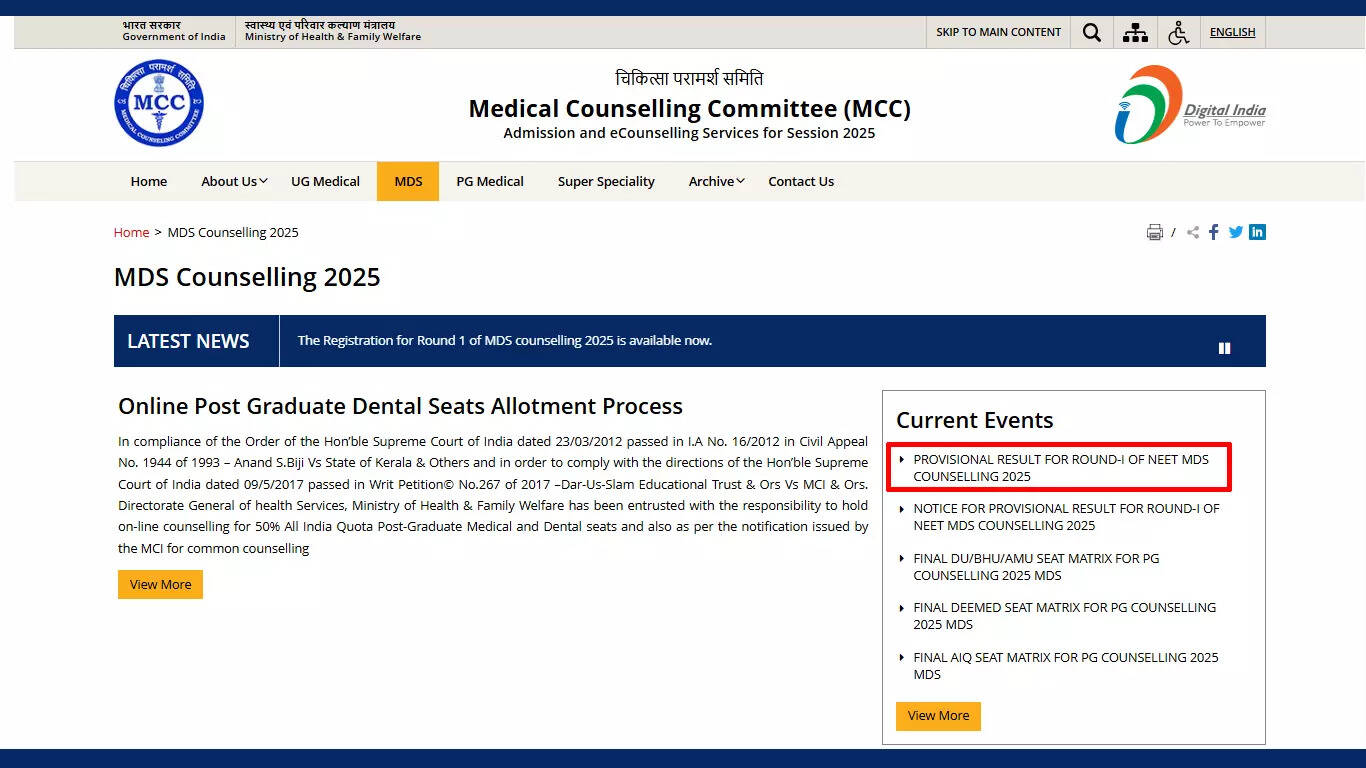
Task: Click Home breadcrumb link
Action: coord(131,232)
